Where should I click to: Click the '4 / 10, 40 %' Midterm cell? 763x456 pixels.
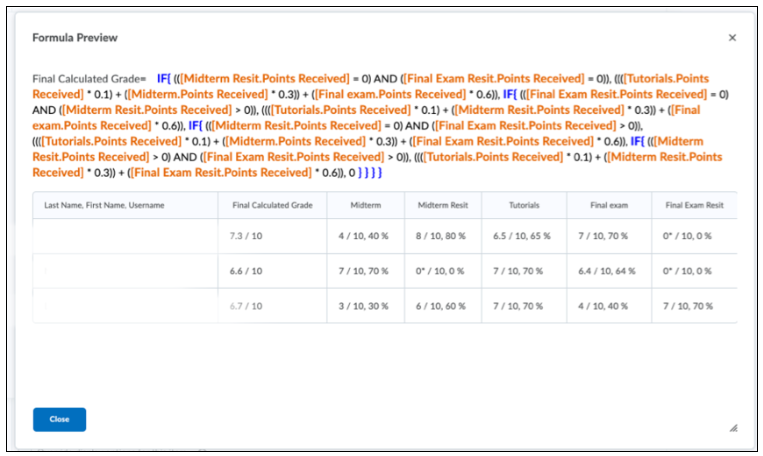tap(363, 236)
